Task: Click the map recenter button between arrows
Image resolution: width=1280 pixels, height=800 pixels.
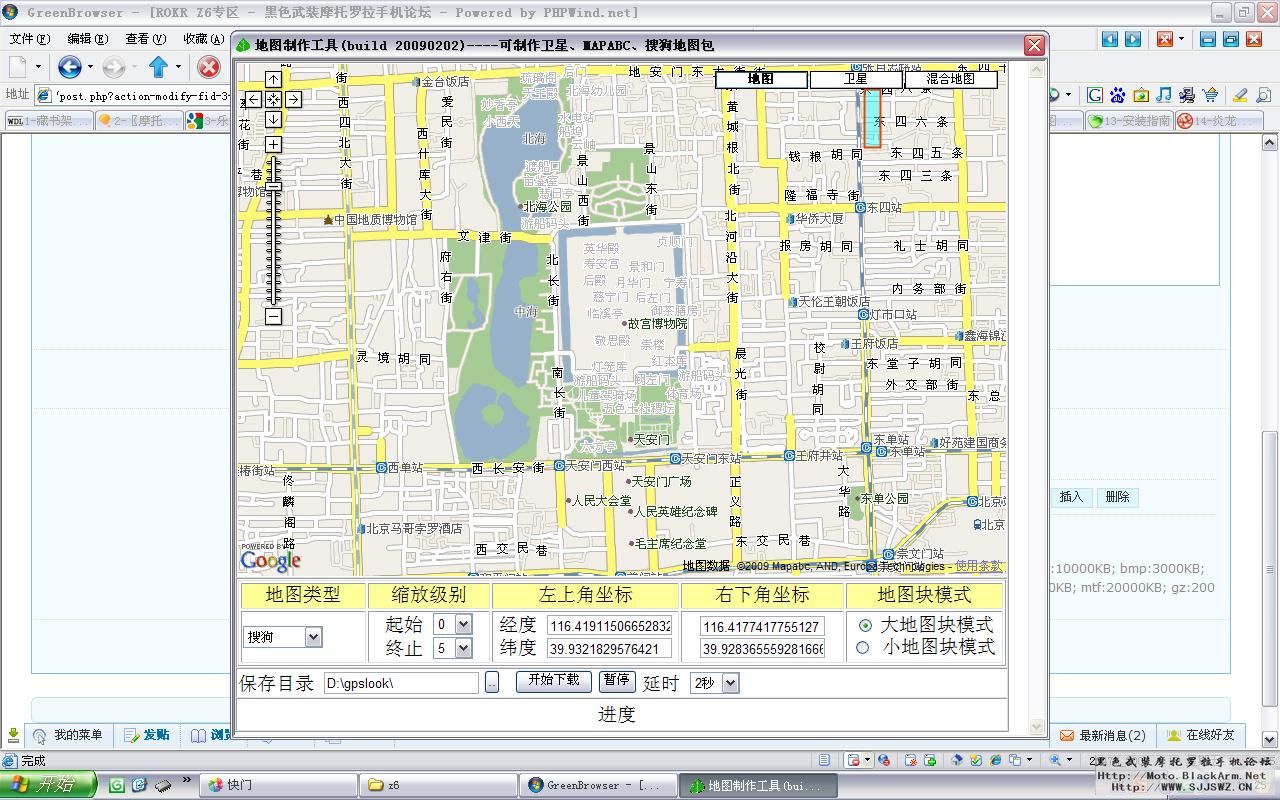Action: click(273, 99)
